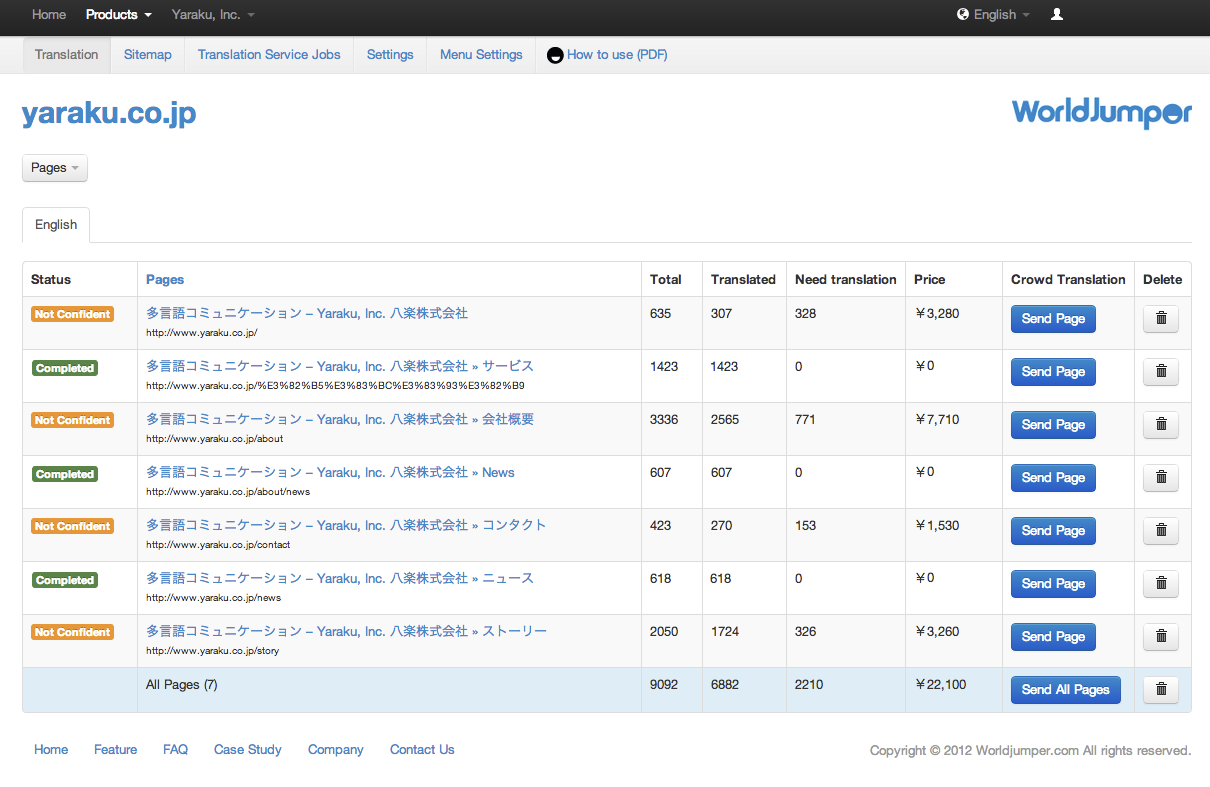Expand the Pages dropdown button
1210x787 pixels.
coord(55,168)
